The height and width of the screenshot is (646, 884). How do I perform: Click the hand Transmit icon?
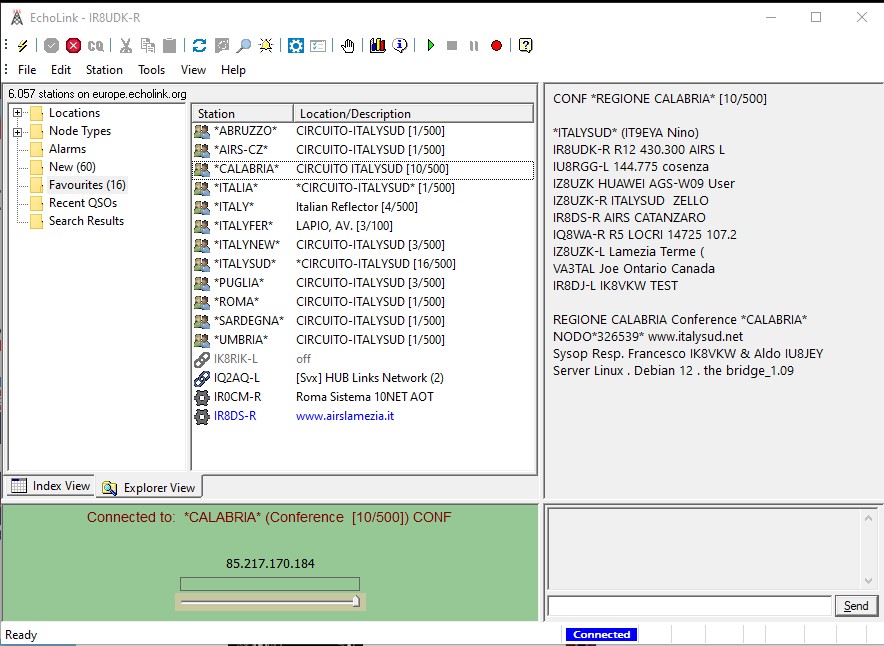click(348, 46)
